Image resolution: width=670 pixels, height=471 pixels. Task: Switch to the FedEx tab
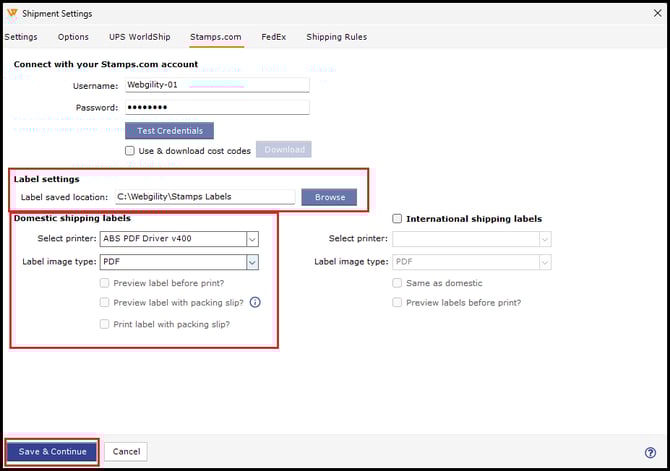coord(273,37)
